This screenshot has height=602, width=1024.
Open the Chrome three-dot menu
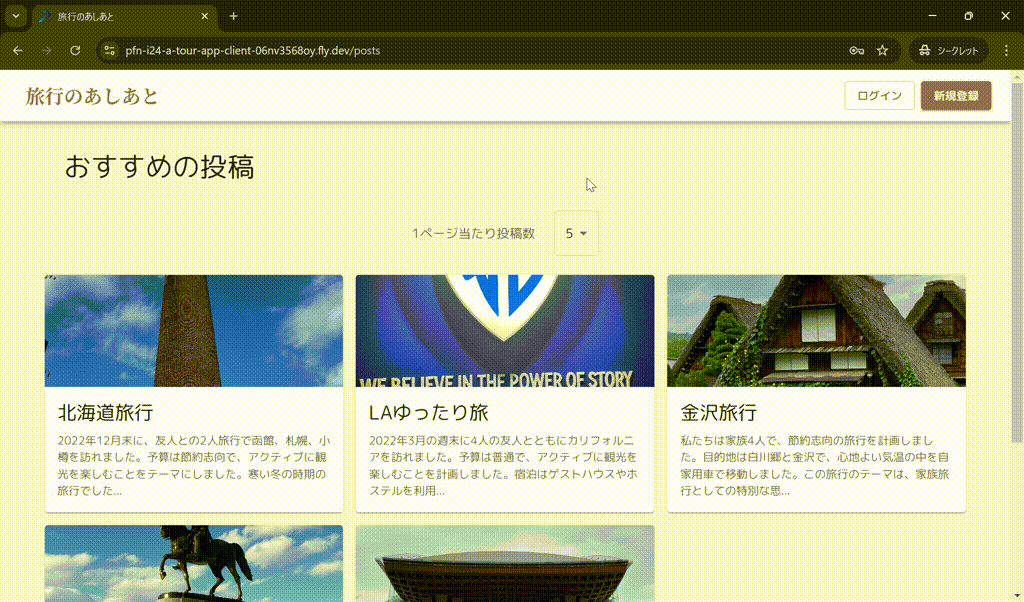pos(1006,50)
